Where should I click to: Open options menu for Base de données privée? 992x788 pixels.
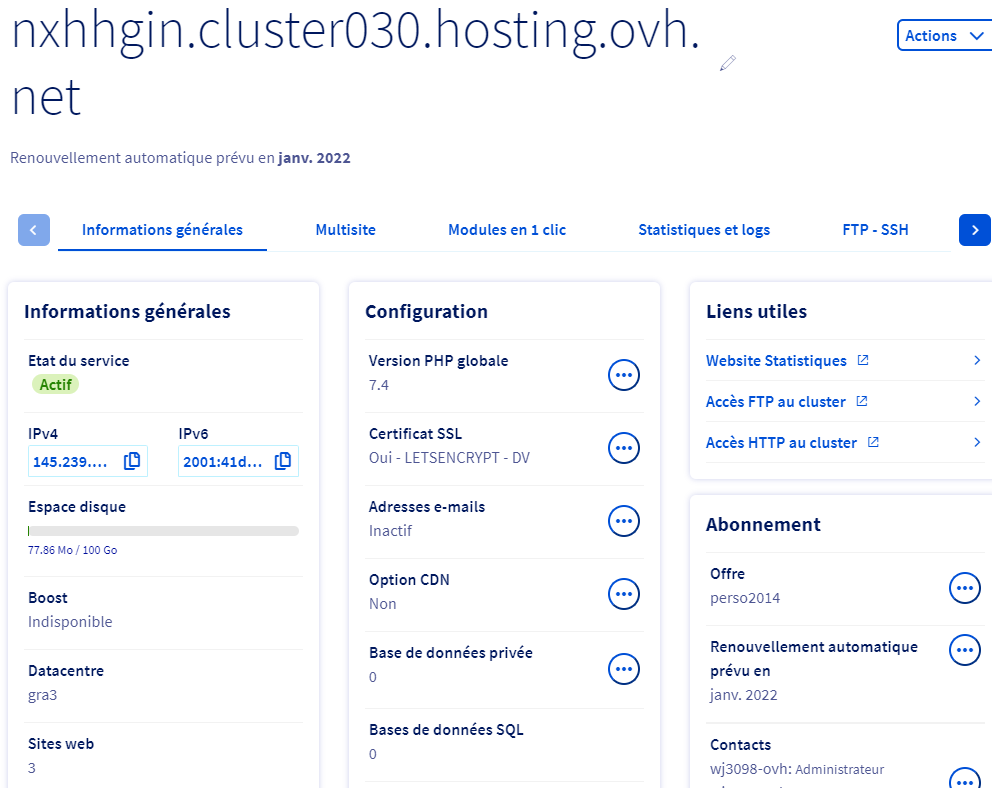point(624,667)
